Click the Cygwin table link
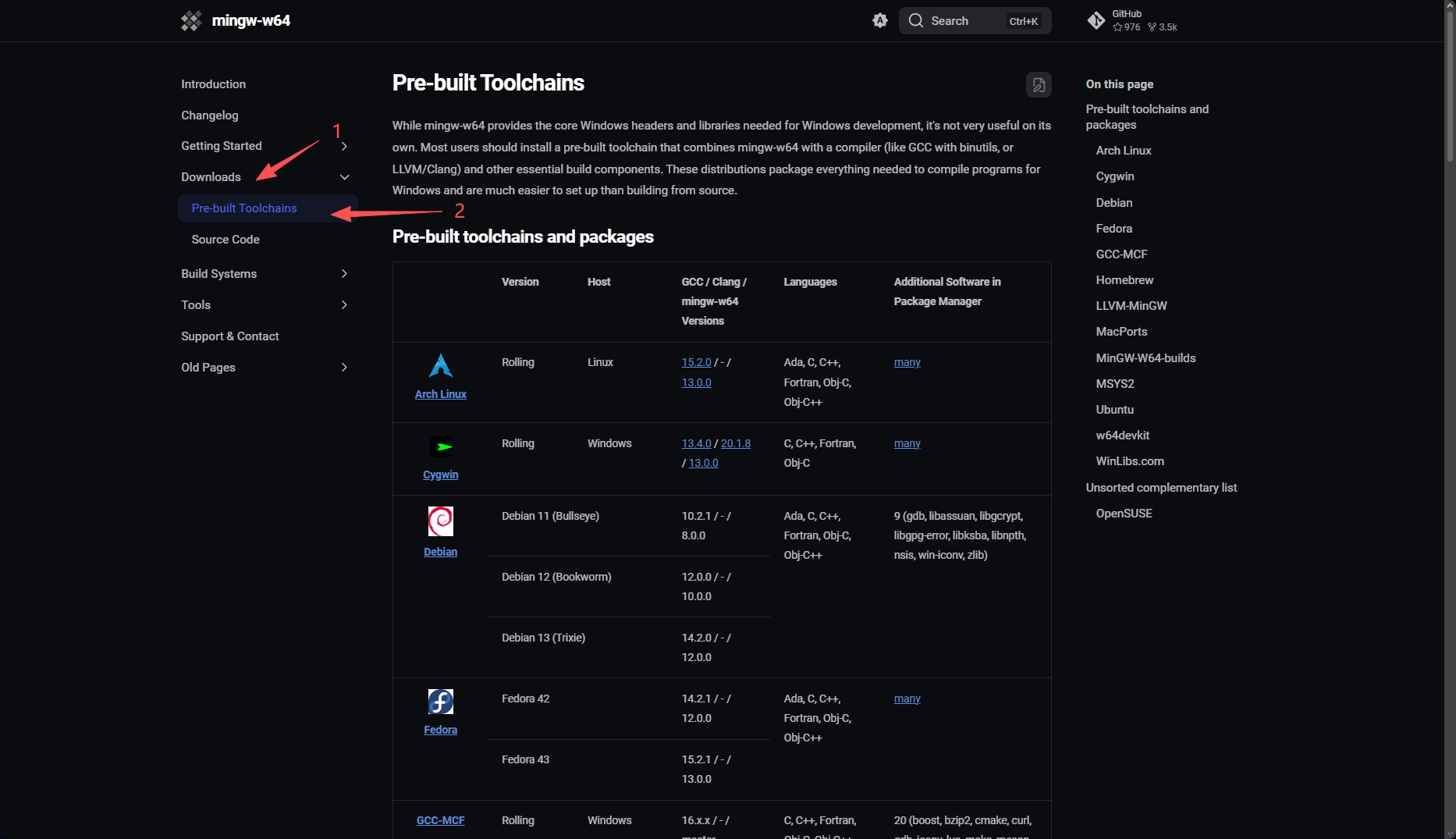The width and height of the screenshot is (1456, 839). pos(441,475)
